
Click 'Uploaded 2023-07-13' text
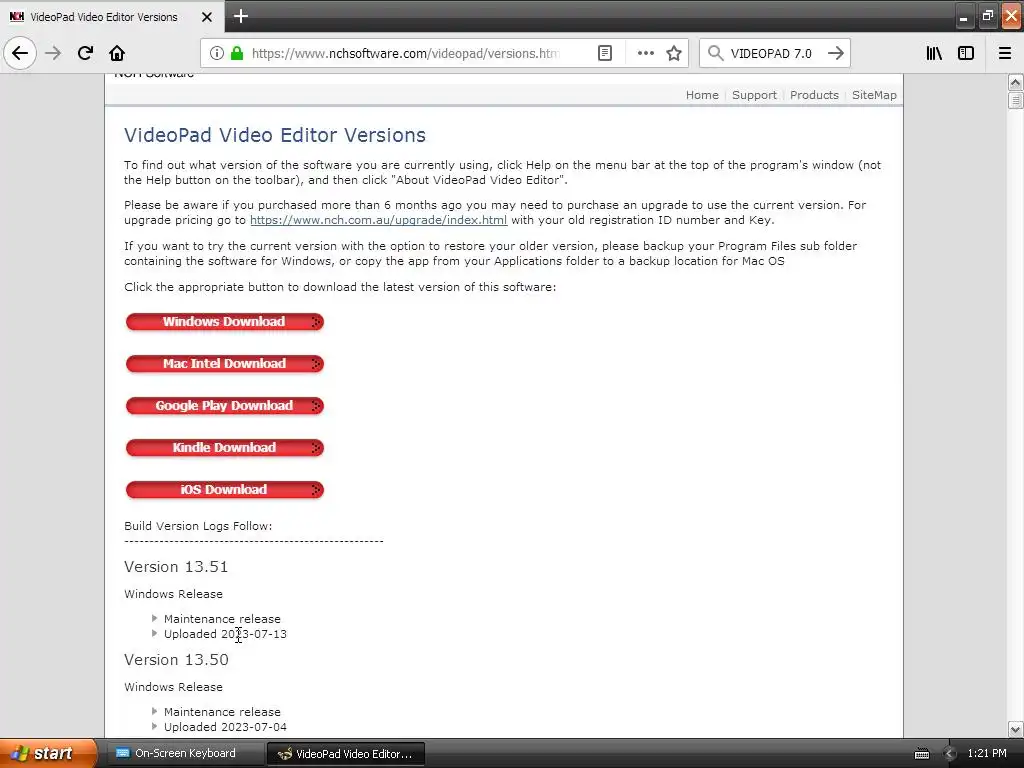pyautogui.click(x=225, y=633)
